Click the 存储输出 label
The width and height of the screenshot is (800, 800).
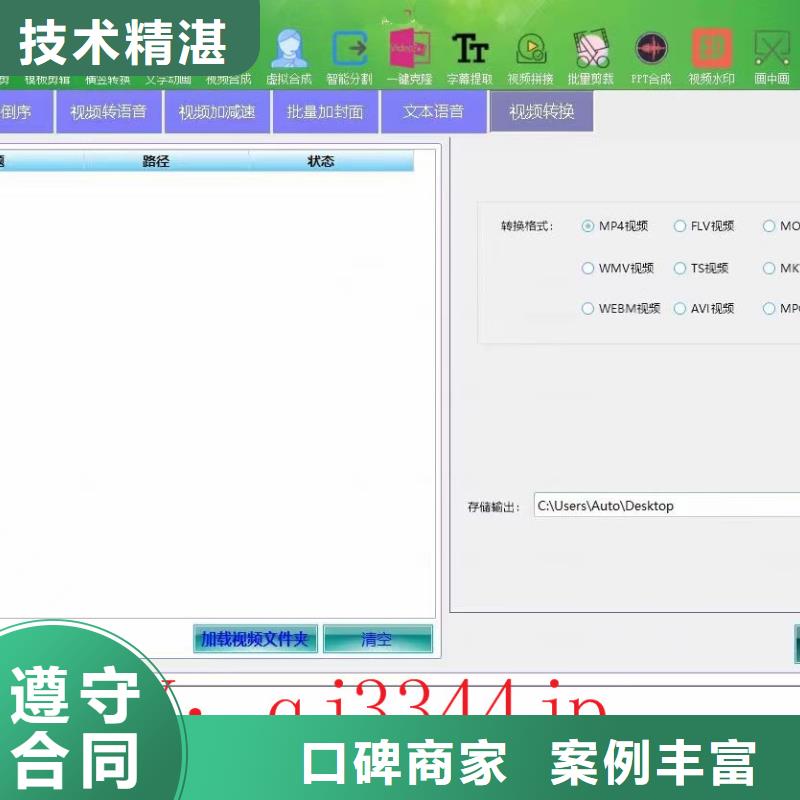(x=494, y=507)
